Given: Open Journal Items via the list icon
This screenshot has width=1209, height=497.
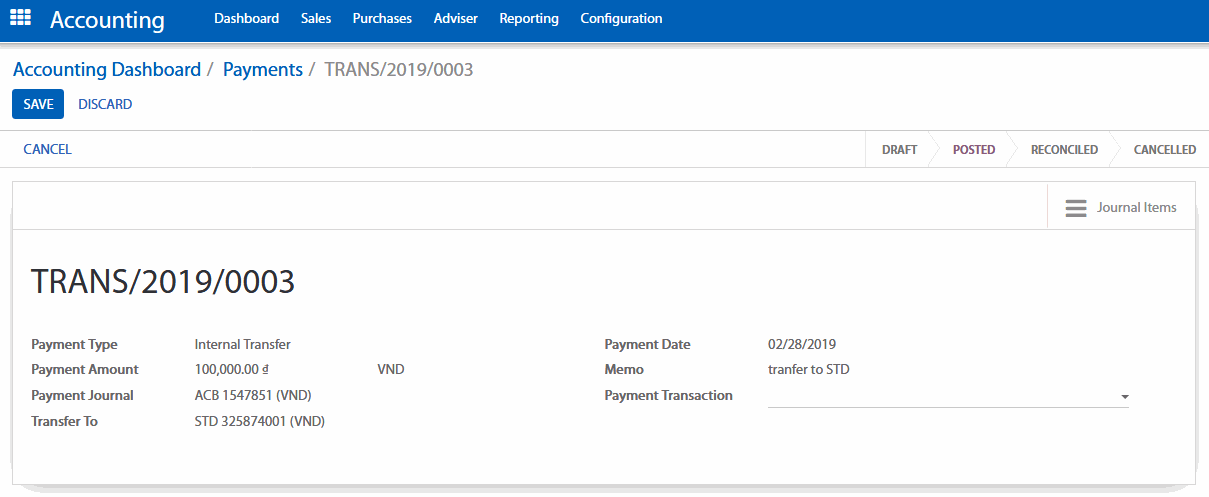Looking at the screenshot, I should (x=1076, y=208).
